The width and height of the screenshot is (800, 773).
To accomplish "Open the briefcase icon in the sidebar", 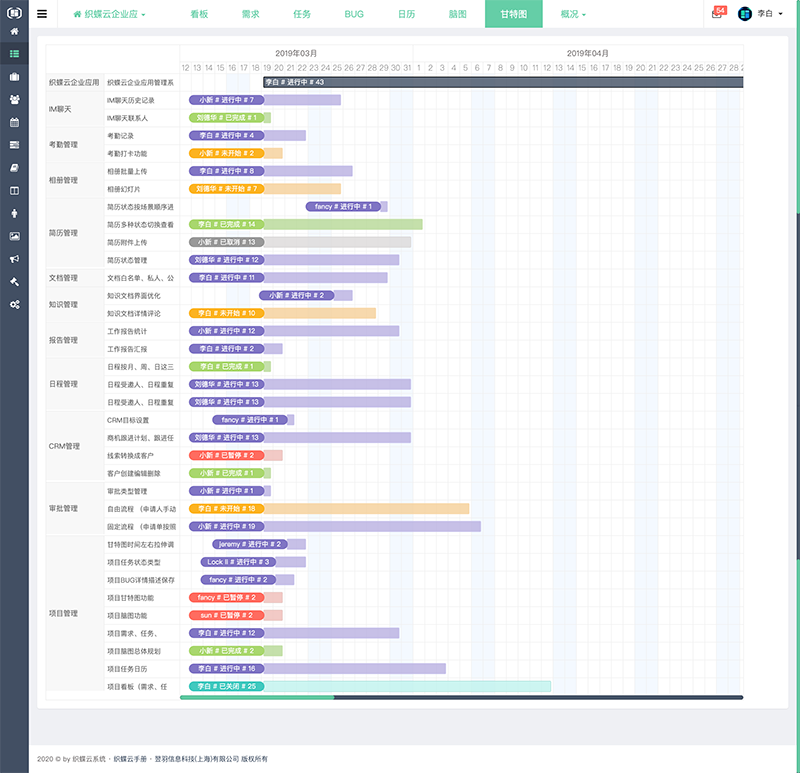I will click(14, 77).
